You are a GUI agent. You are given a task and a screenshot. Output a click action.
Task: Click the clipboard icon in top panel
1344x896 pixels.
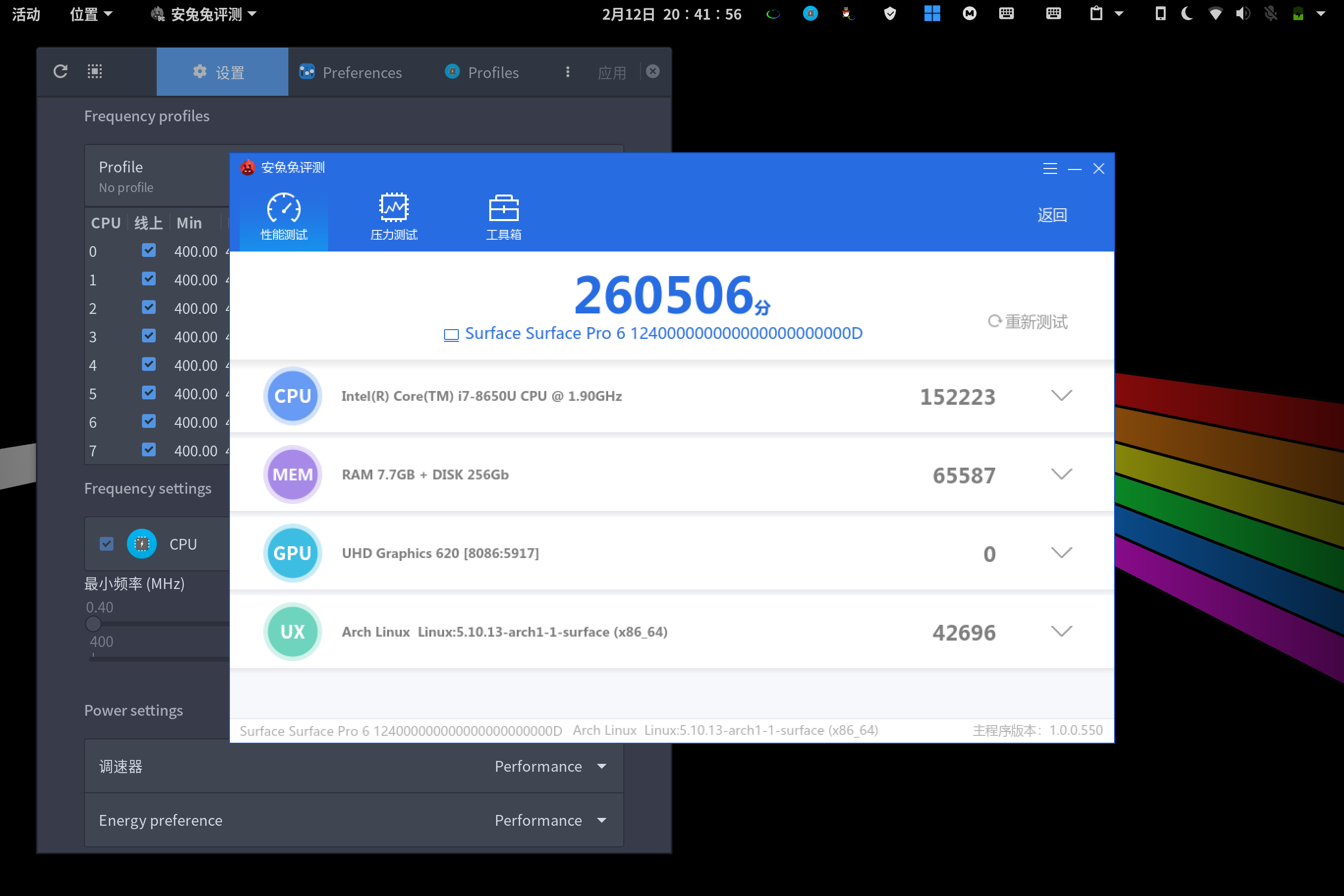pyautogui.click(x=1096, y=14)
